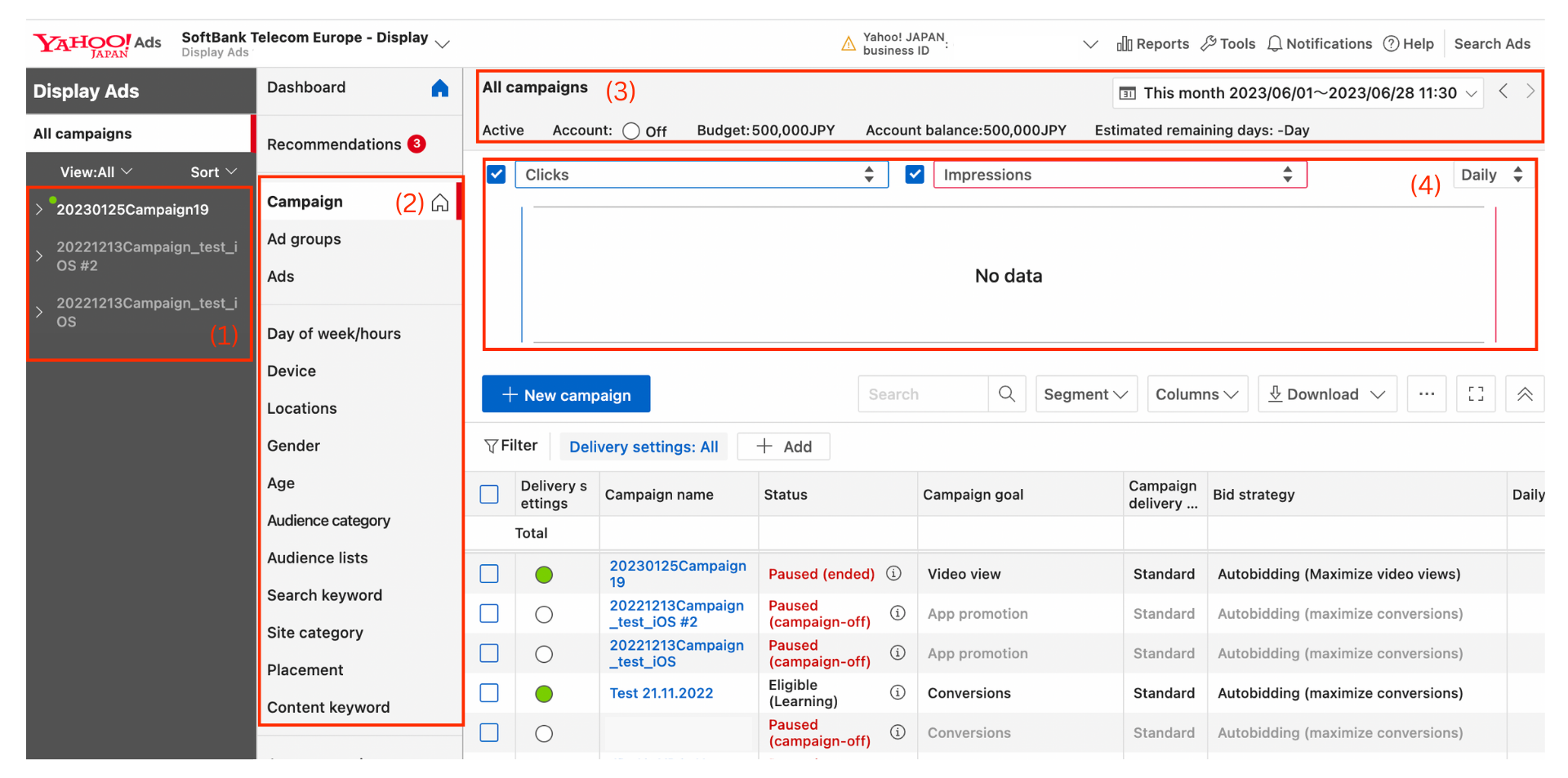The height and width of the screenshot is (778, 1568).
Task: Open the View:All dropdown
Action: coord(96,171)
